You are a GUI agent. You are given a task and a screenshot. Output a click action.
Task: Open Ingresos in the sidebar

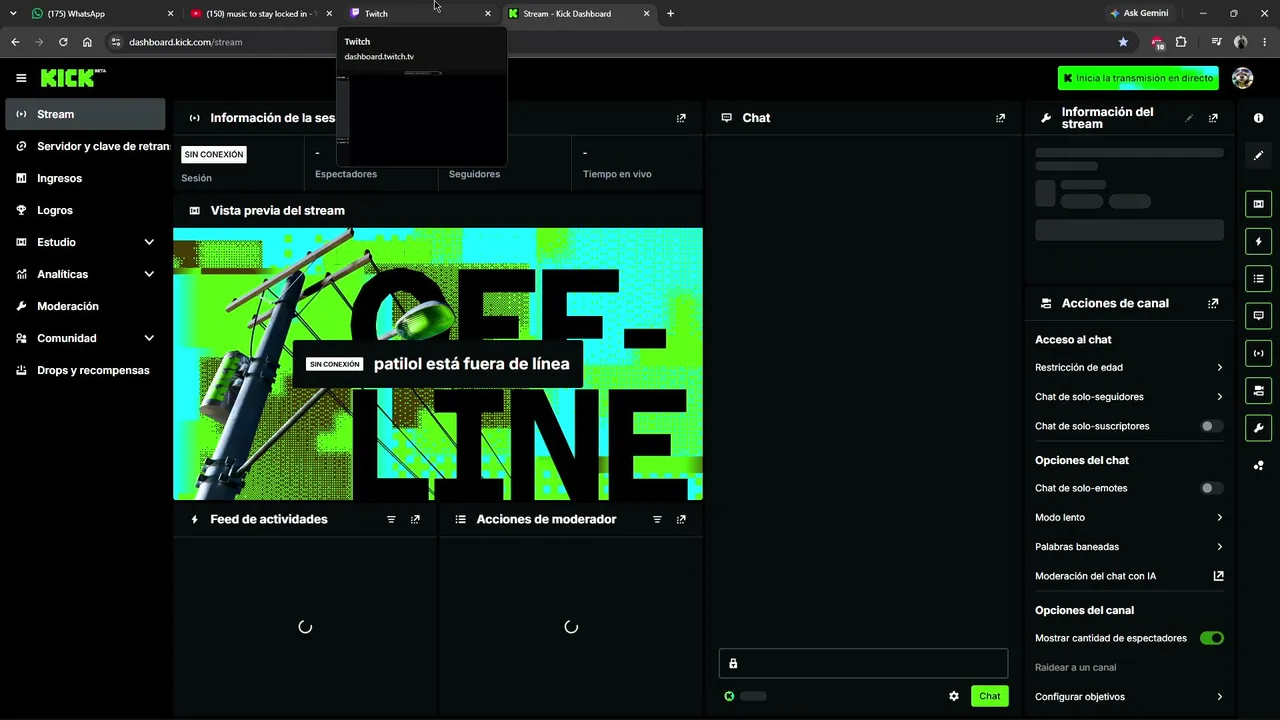pyautogui.click(x=85, y=178)
